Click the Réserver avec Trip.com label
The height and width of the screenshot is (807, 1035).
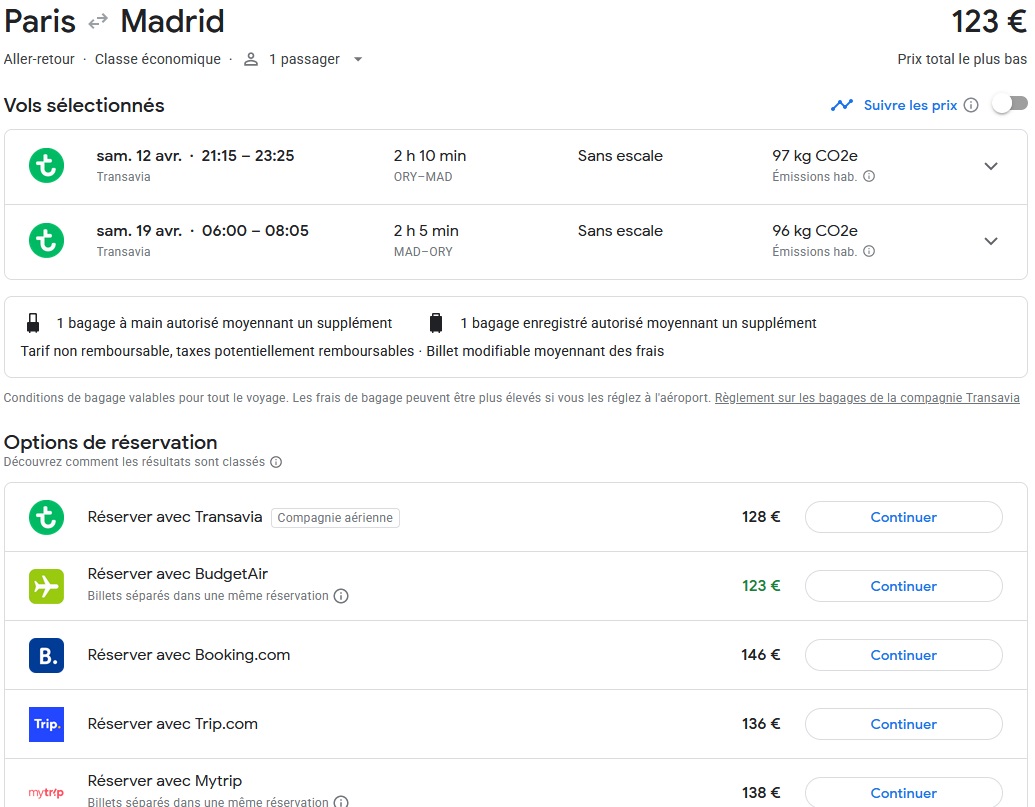tap(173, 724)
